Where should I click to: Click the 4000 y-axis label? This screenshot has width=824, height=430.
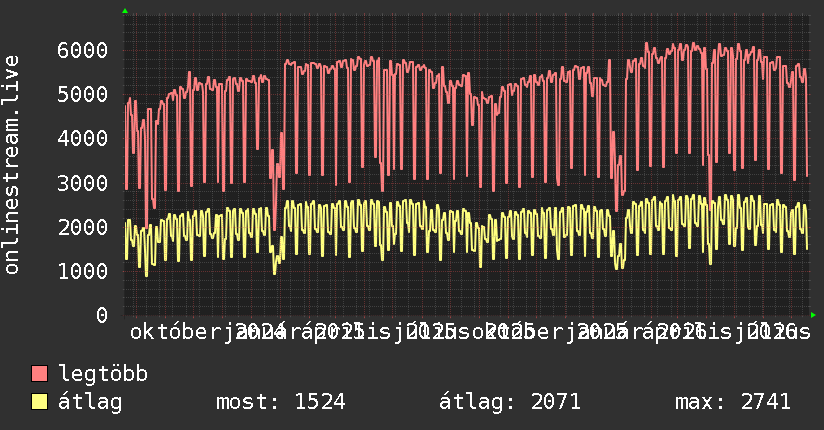(83, 139)
